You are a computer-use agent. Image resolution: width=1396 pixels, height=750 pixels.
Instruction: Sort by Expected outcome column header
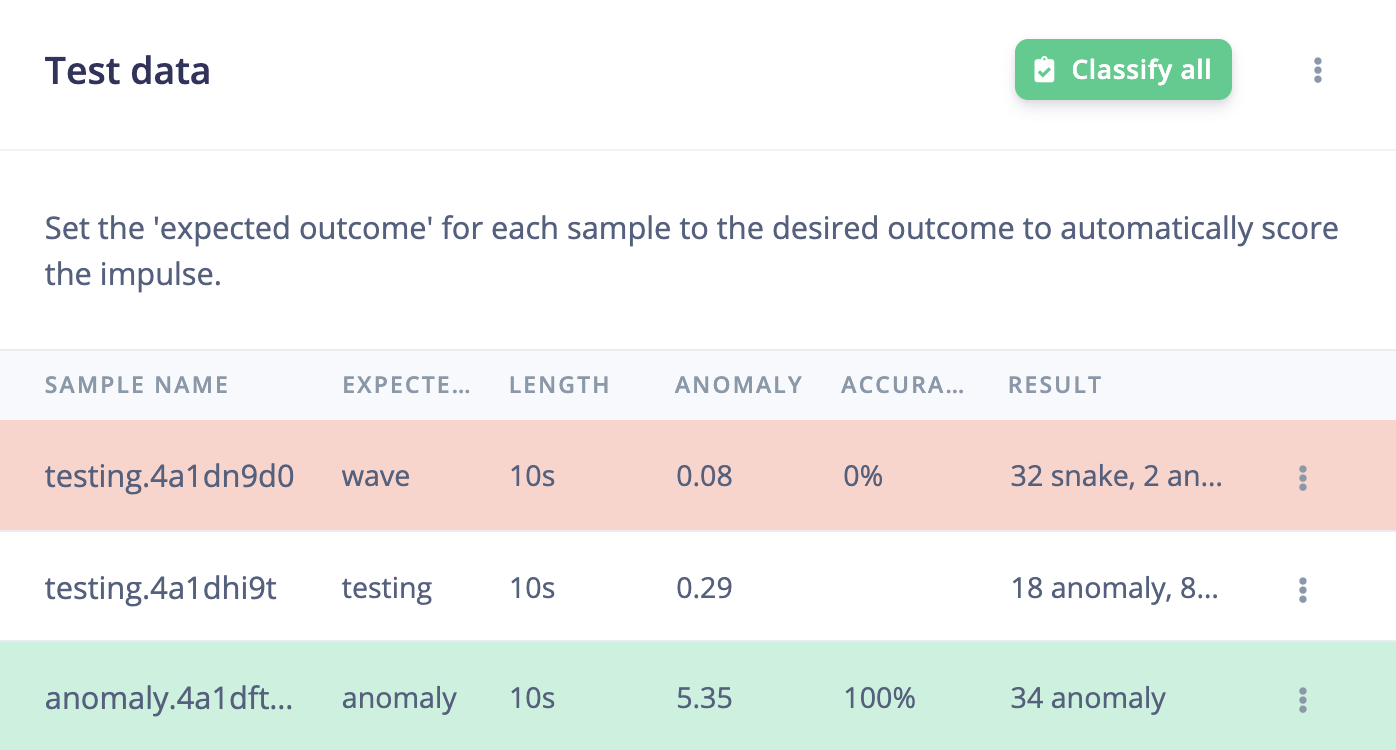[406, 385]
